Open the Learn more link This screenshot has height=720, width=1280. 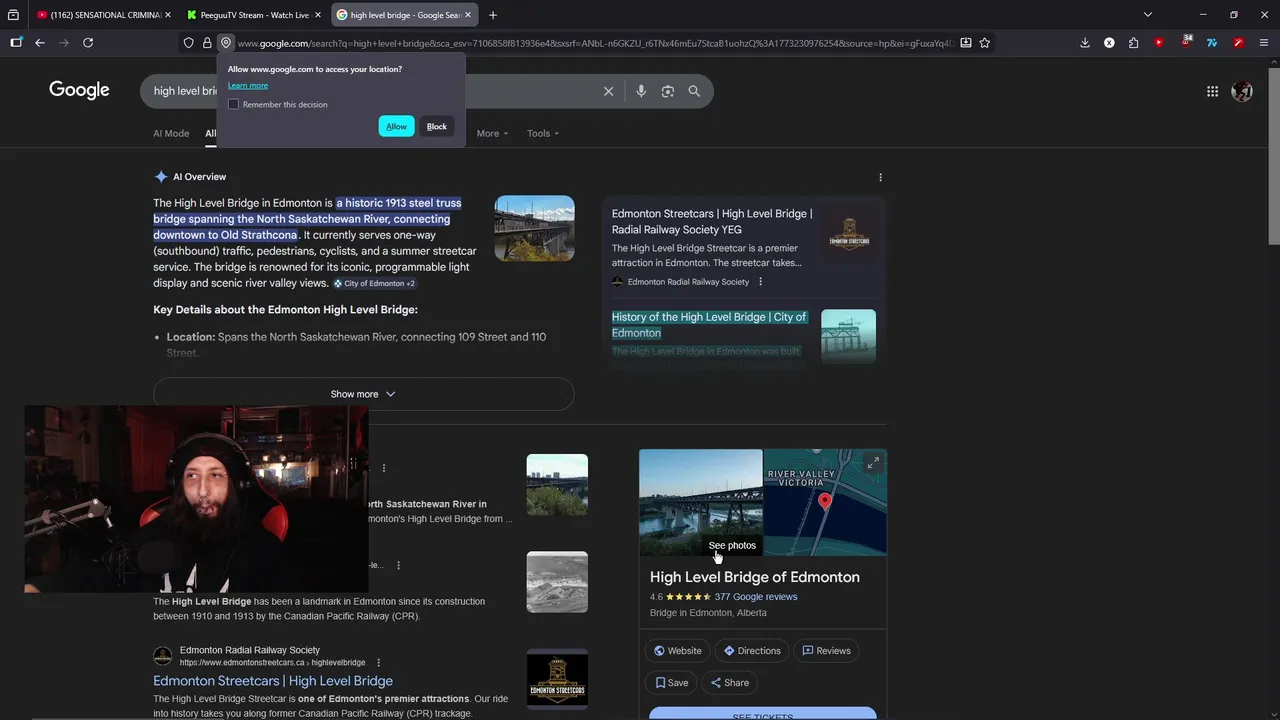pyautogui.click(x=248, y=85)
